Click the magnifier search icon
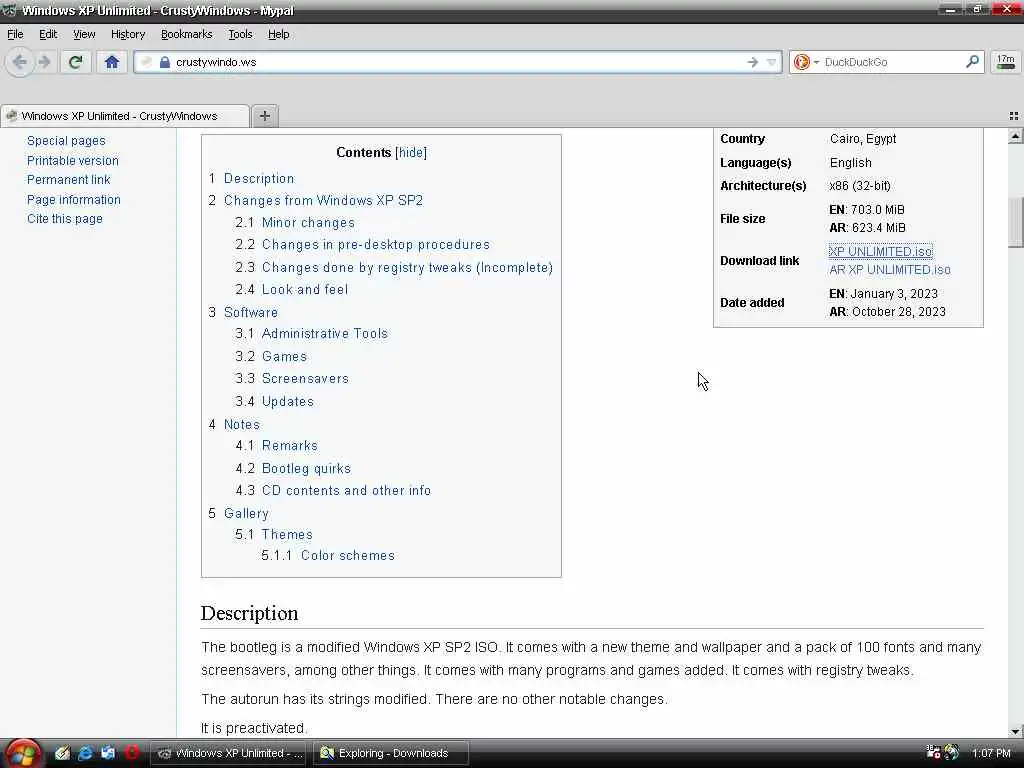This screenshot has width=1024, height=768. (972, 61)
